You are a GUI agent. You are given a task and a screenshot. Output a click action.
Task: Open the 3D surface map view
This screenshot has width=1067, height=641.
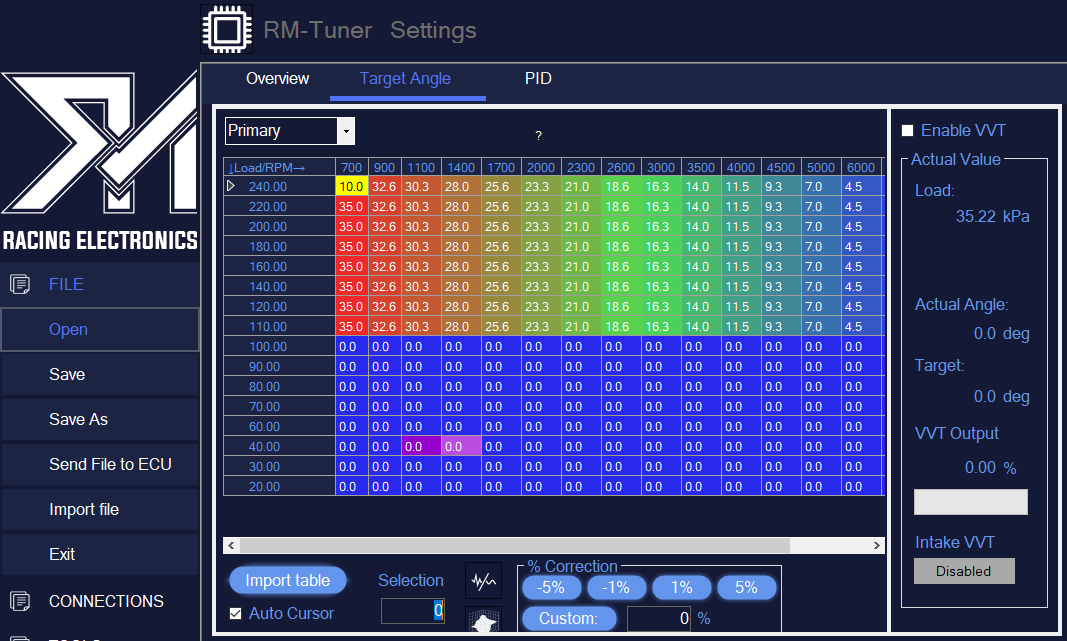coord(484,622)
